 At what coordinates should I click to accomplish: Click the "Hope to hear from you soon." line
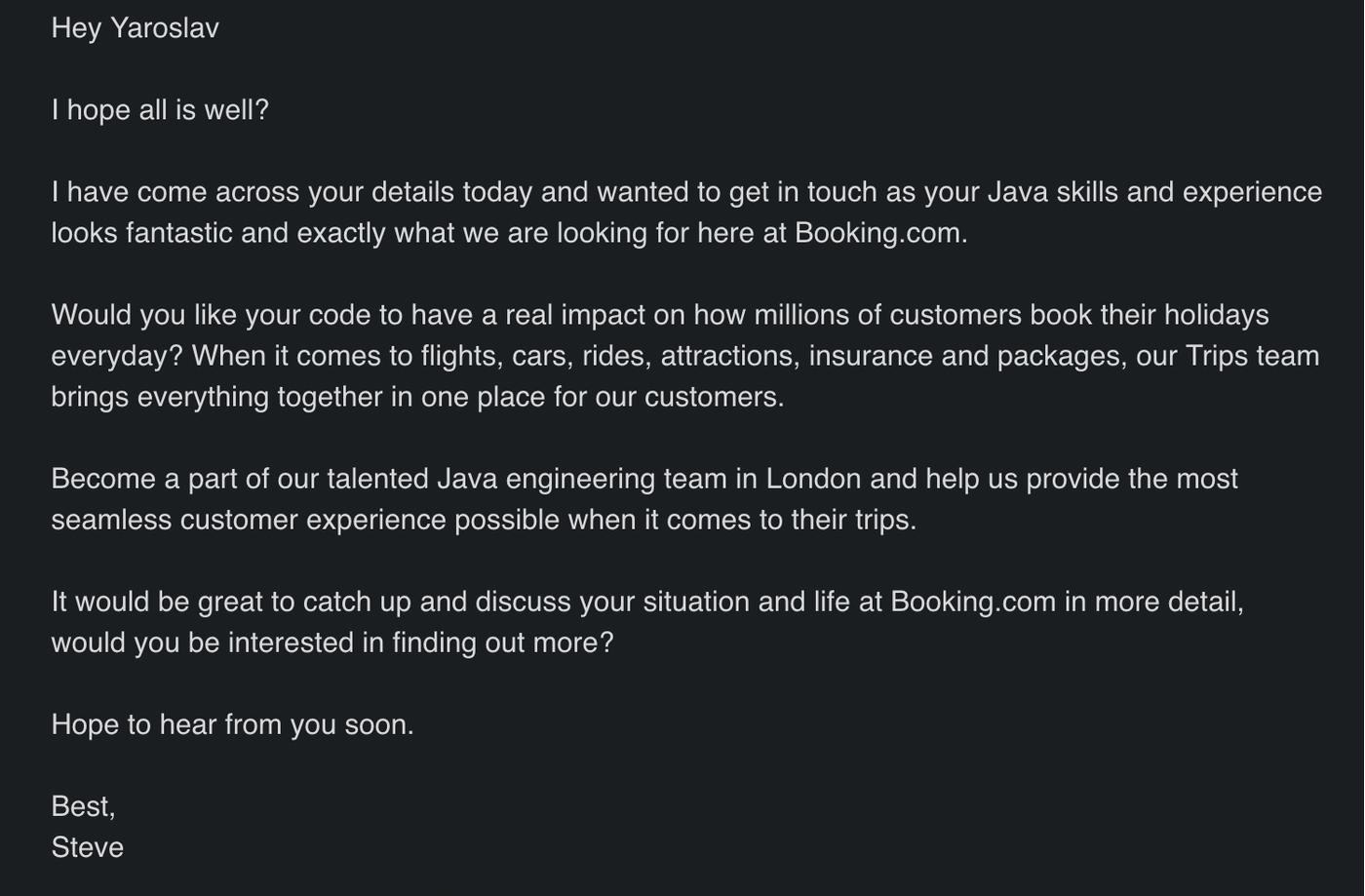point(232,724)
